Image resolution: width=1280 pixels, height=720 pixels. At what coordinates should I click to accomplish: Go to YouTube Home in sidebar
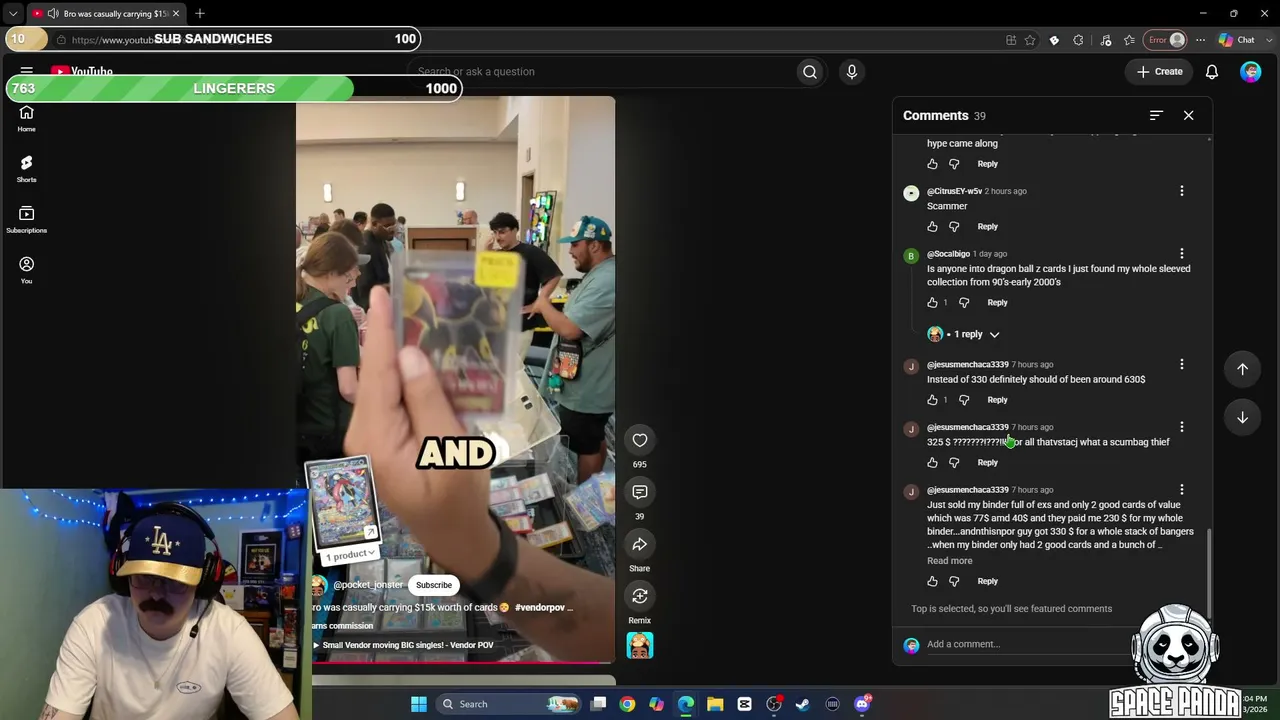tap(27, 118)
